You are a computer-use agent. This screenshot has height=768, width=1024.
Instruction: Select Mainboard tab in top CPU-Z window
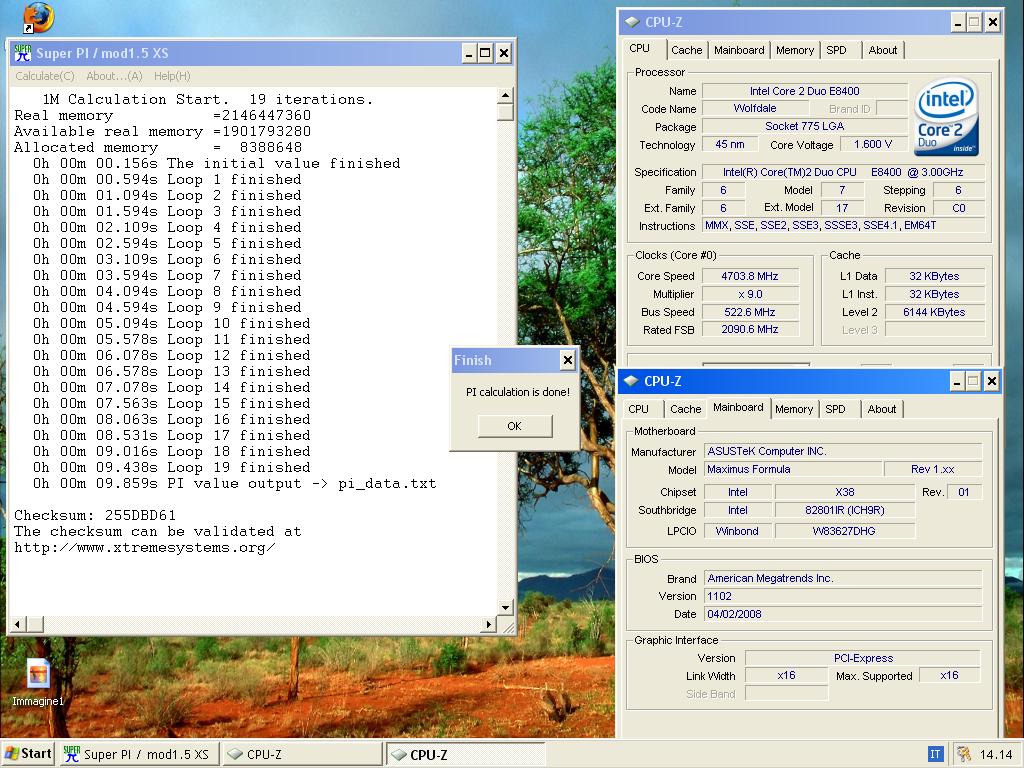(739, 50)
